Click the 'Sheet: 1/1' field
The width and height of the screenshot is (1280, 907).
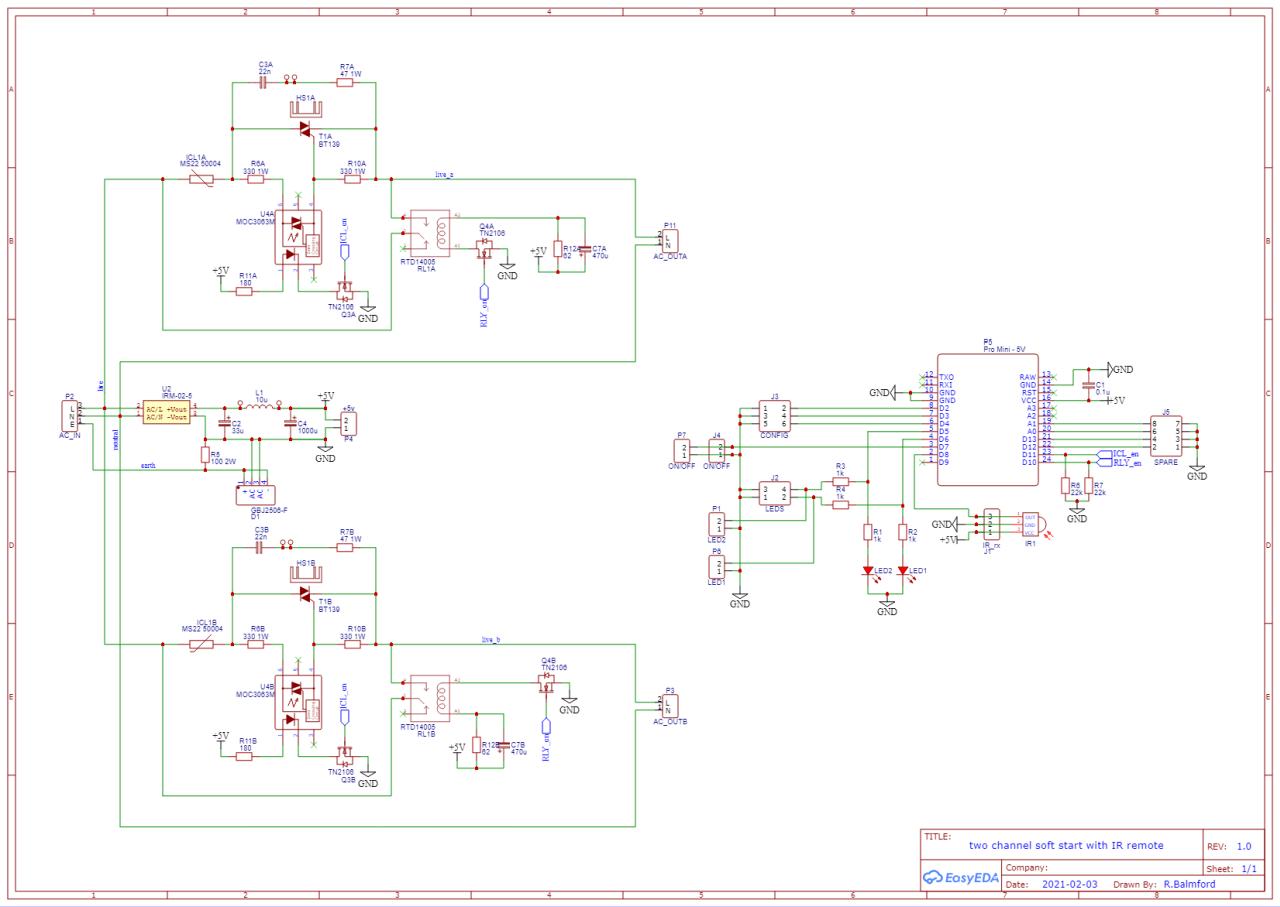(1231, 870)
